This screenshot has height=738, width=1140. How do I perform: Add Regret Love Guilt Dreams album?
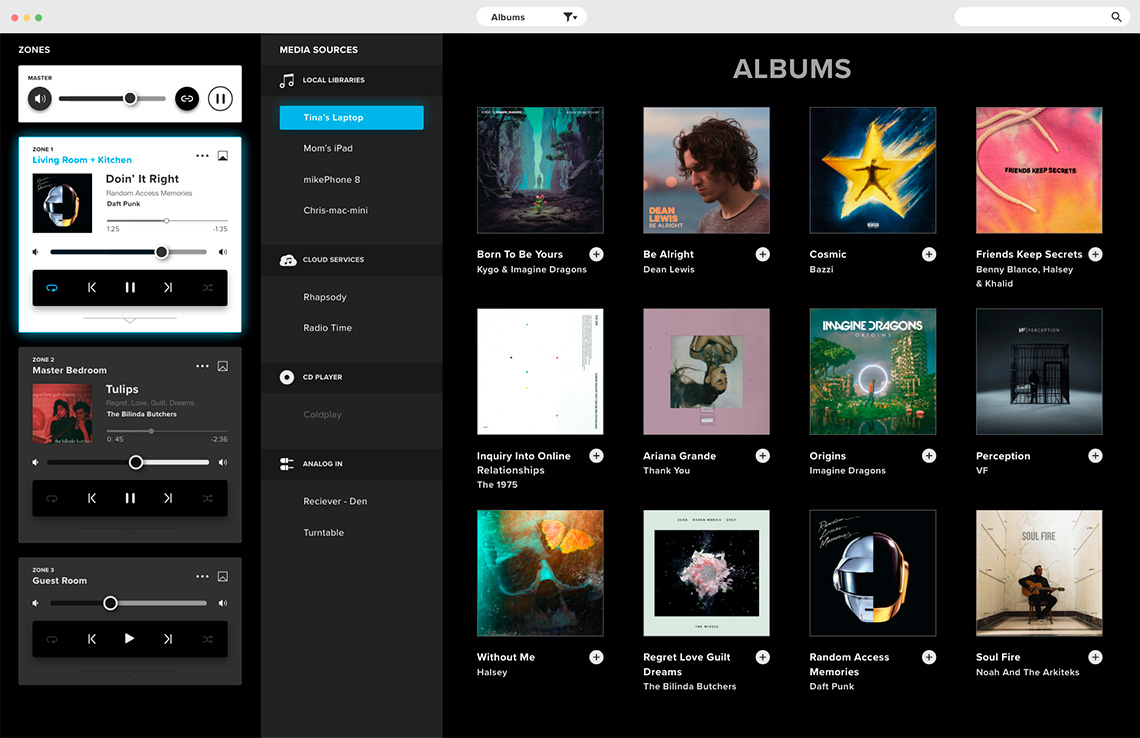pyautogui.click(x=763, y=657)
